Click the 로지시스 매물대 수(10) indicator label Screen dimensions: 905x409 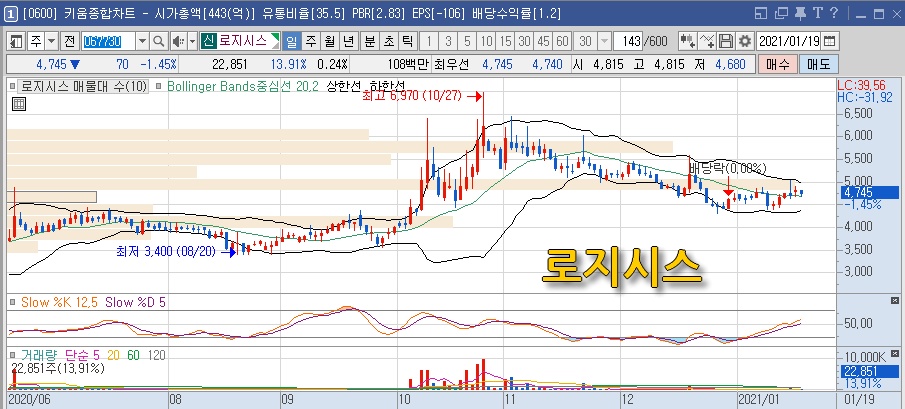83,87
